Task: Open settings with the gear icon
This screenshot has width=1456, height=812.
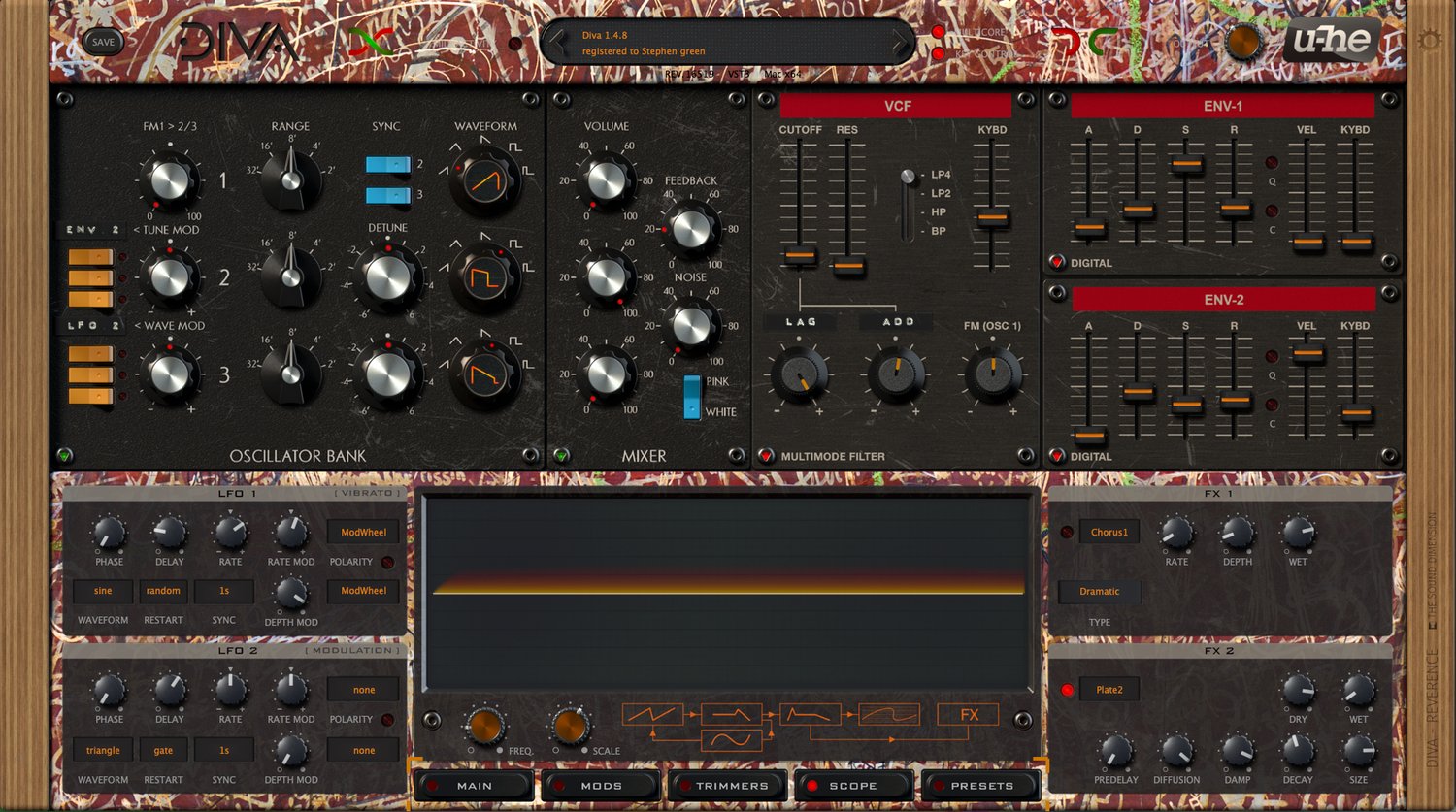Action: [x=1430, y=41]
